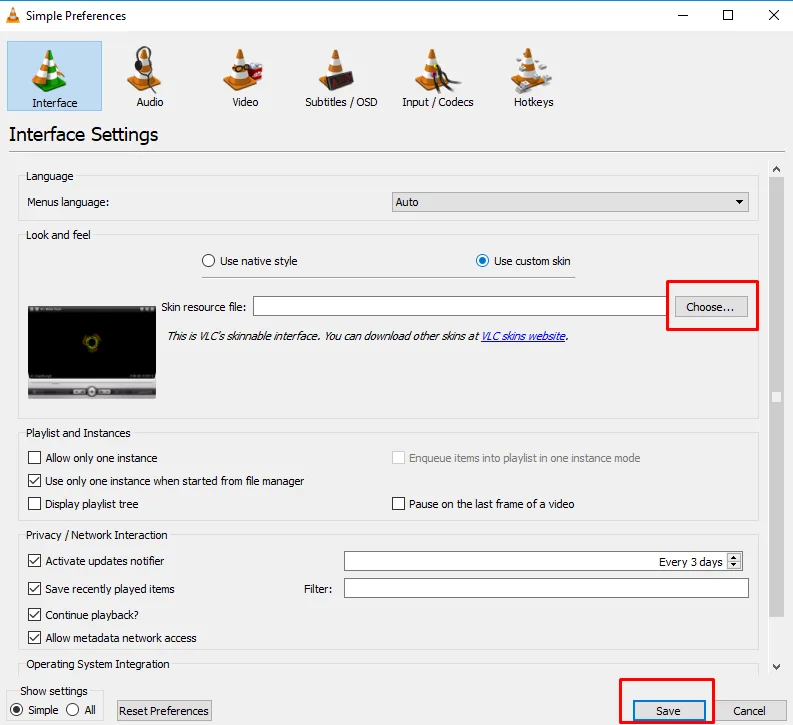Maximize the Simple Preferences window
The width and height of the screenshot is (793, 725).
click(728, 15)
